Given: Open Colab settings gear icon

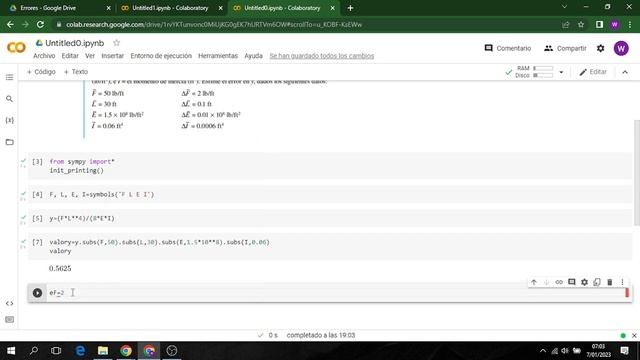Looking at the screenshot, I should (x=600, y=48).
